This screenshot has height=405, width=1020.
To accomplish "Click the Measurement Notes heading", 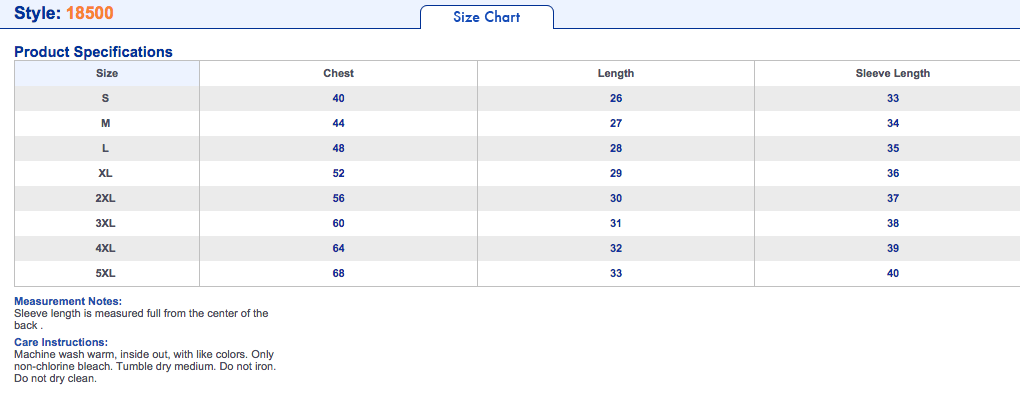I will point(68,302).
